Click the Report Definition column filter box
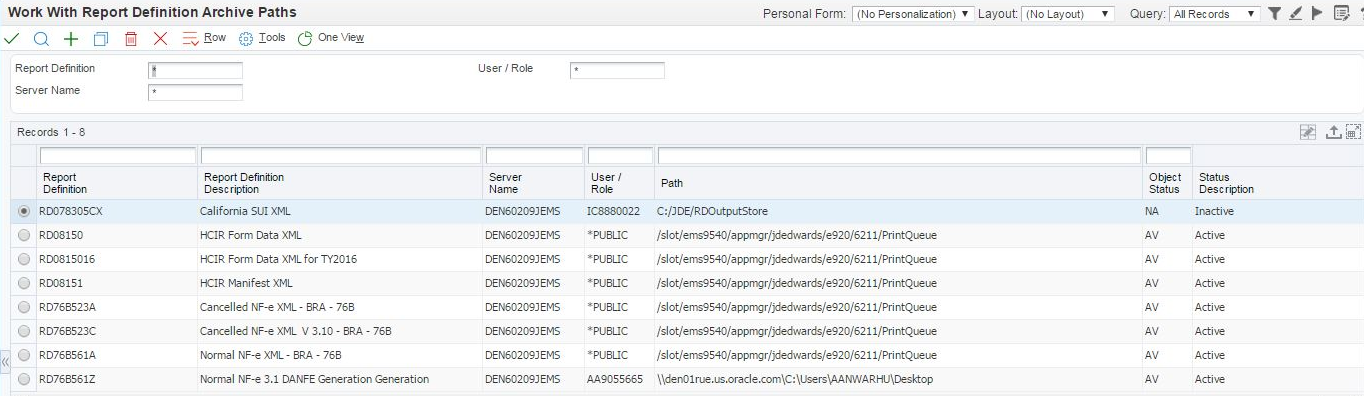Image resolution: width=1364 pixels, height=396 pixels. 118,156
